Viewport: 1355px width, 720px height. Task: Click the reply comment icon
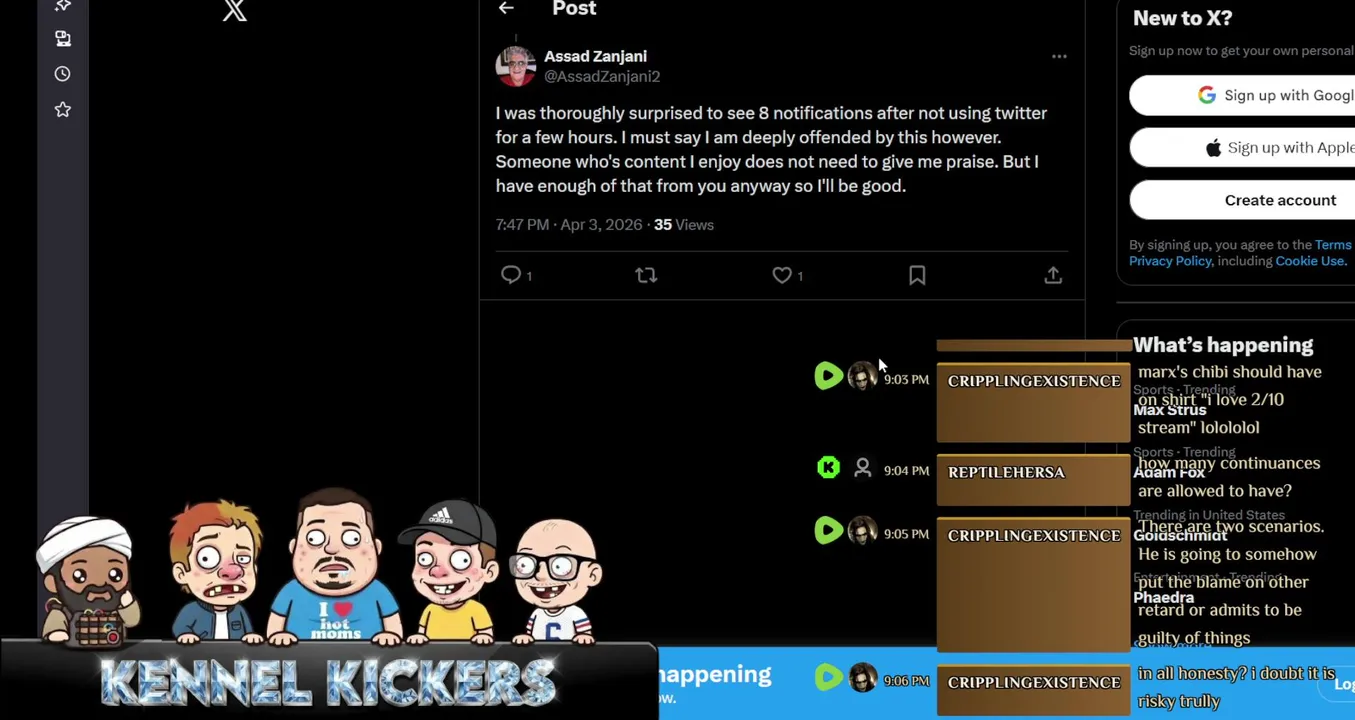tap(511, 275)
